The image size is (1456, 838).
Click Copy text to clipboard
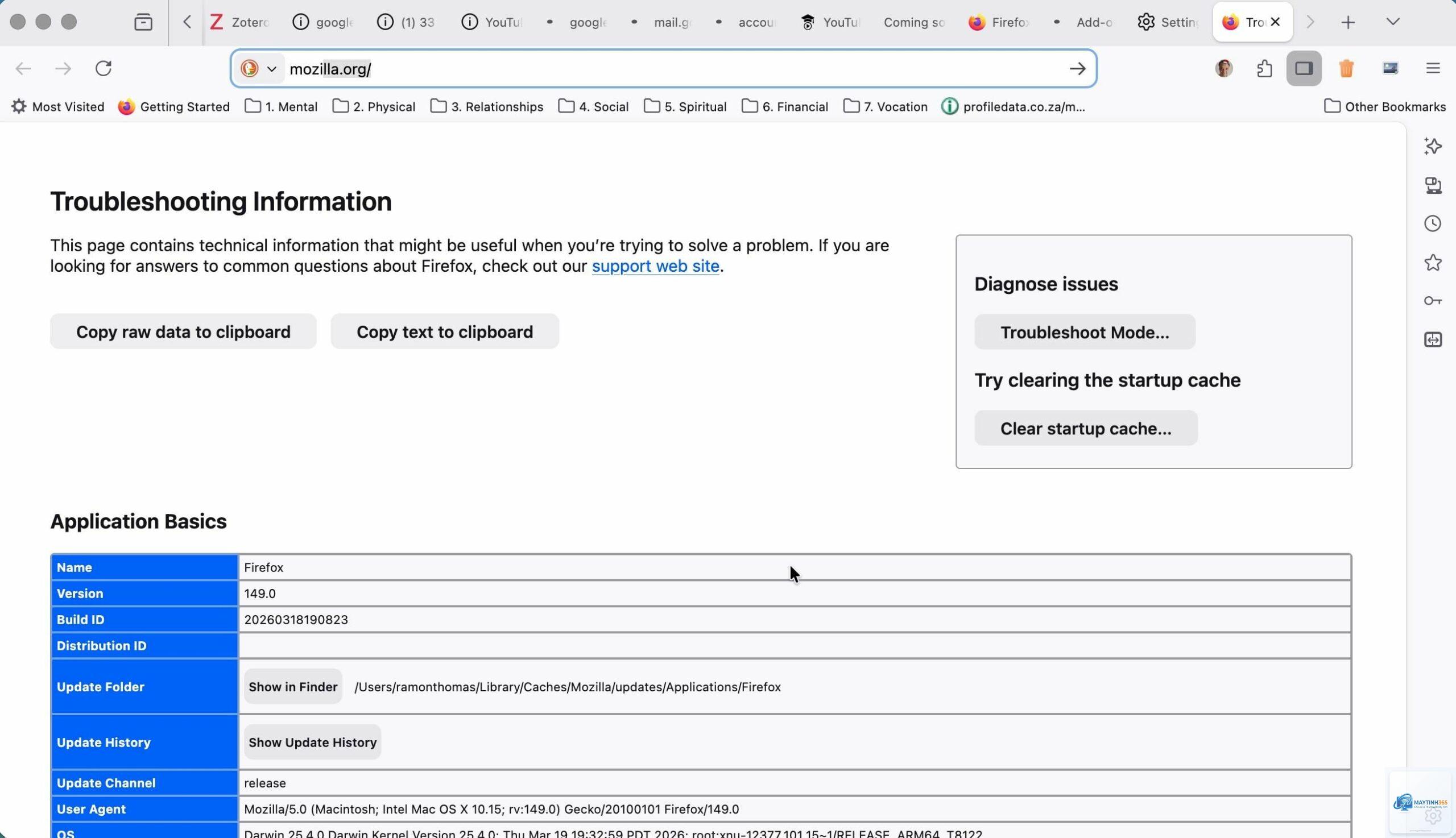click(444, 331)
